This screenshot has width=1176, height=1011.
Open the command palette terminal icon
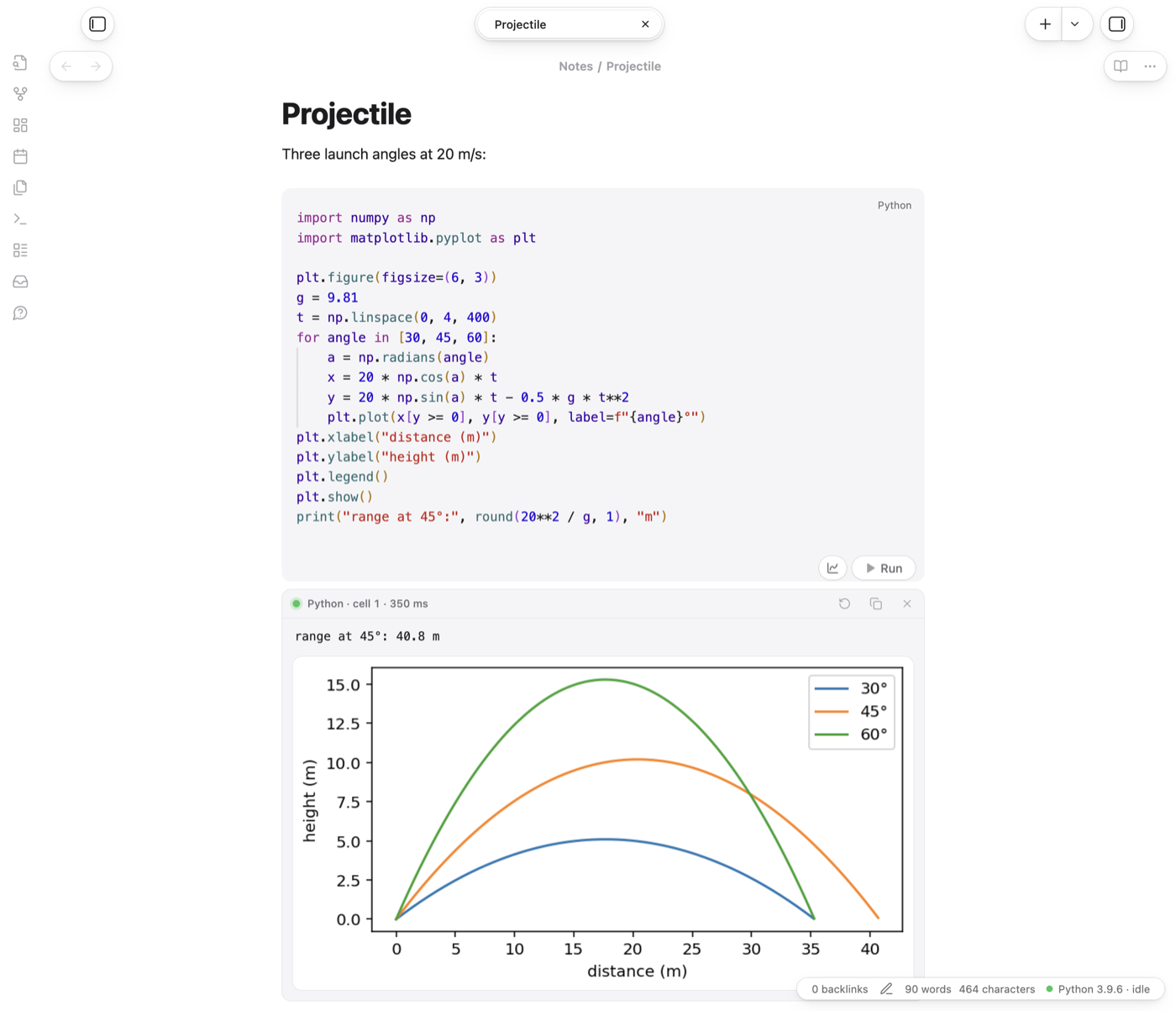pos(20,219)
